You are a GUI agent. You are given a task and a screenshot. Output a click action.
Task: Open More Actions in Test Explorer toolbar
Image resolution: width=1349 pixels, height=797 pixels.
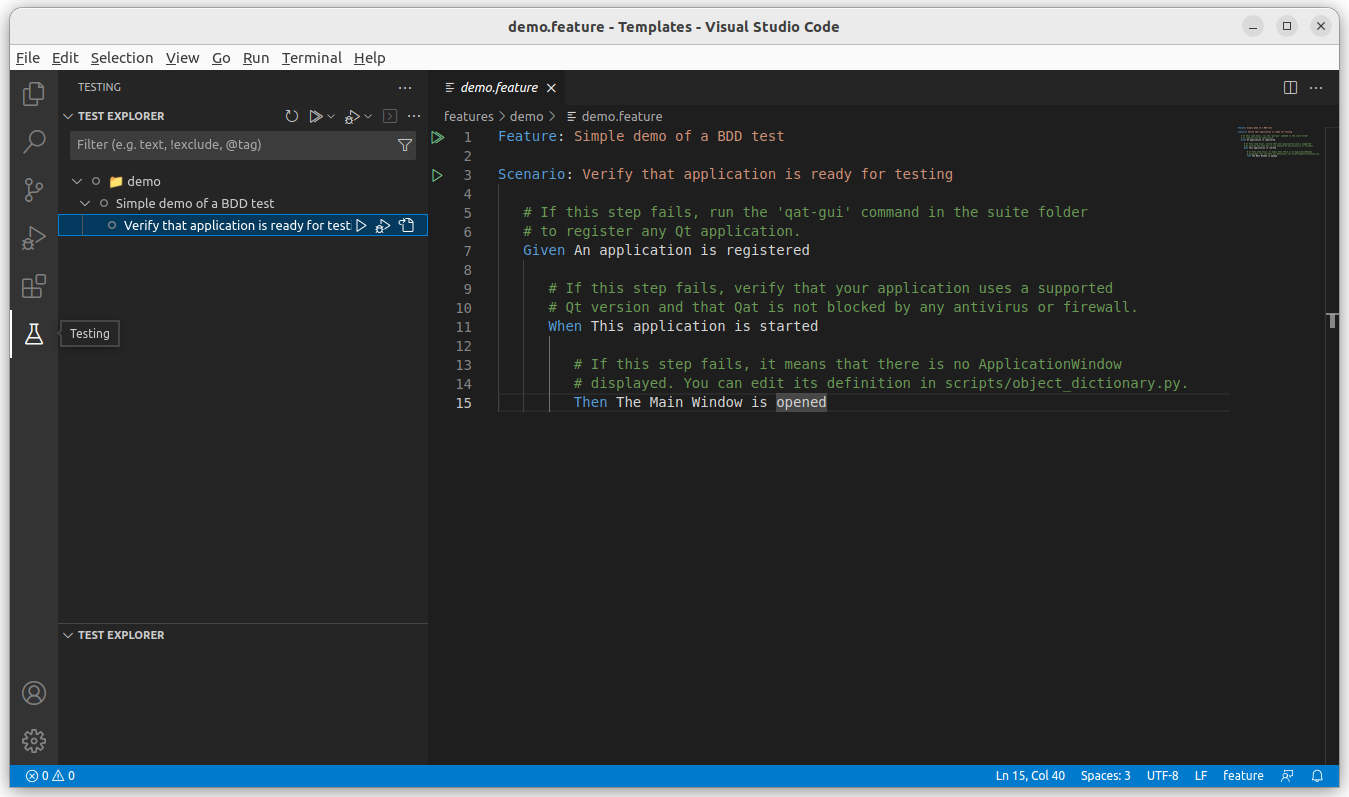414,116
